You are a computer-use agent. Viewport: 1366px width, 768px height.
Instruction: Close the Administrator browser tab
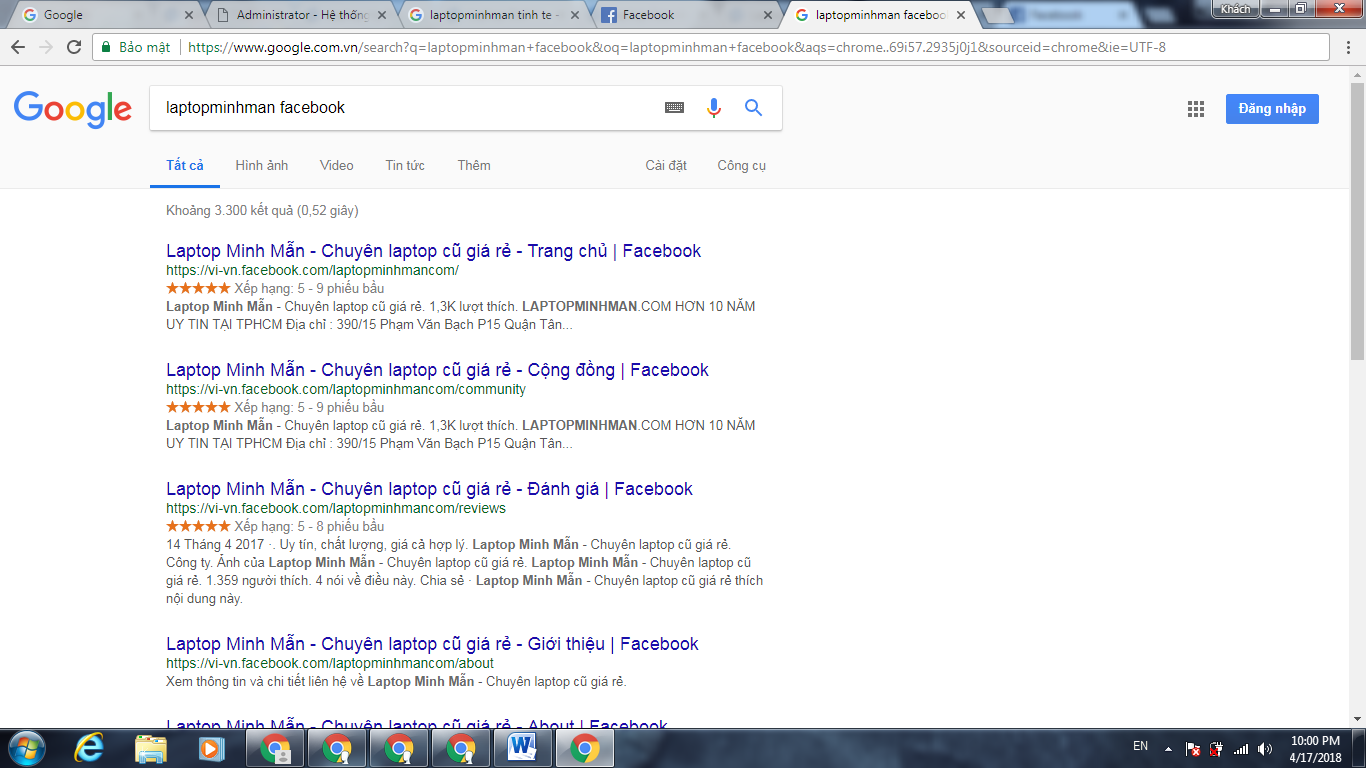[x=382, y=15]
